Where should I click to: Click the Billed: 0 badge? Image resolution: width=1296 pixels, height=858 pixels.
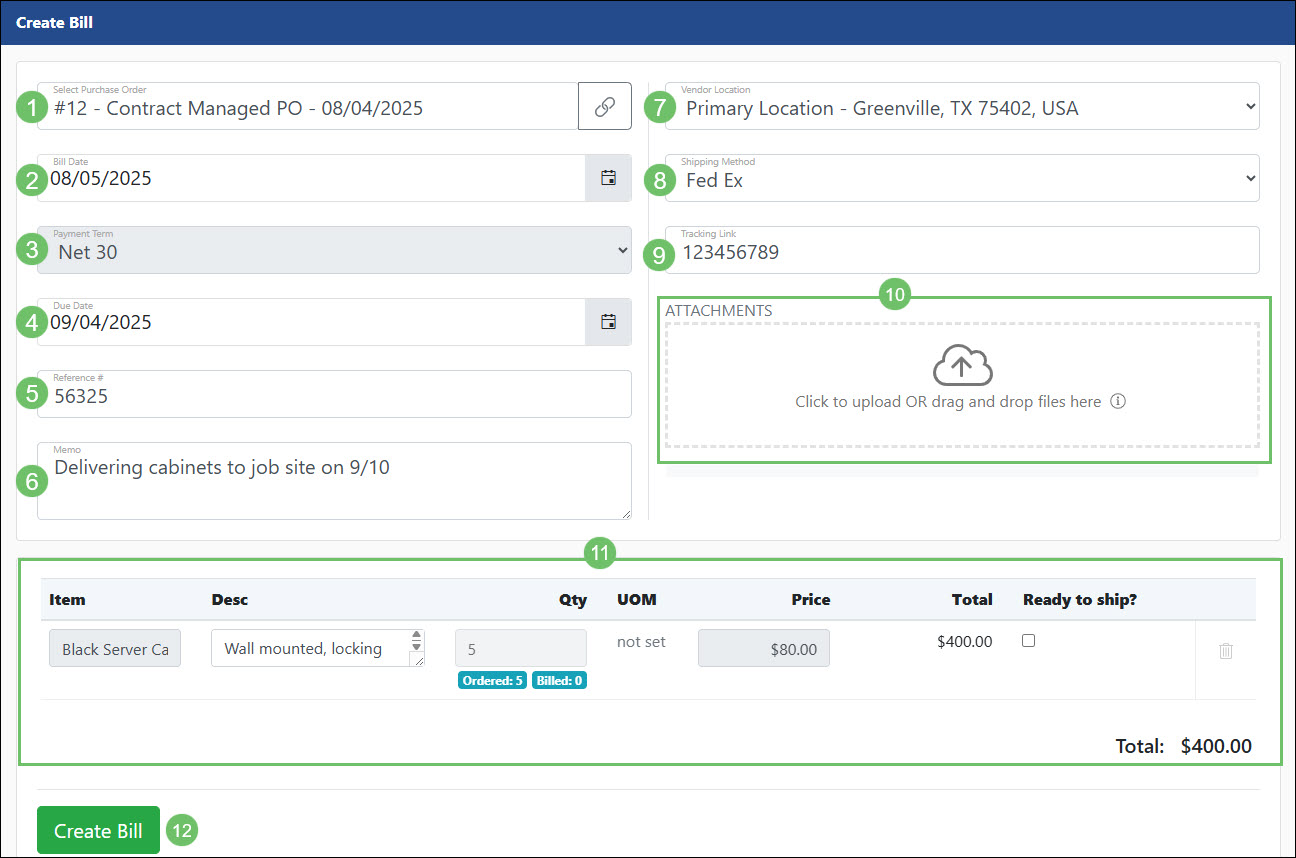point(559,679)
